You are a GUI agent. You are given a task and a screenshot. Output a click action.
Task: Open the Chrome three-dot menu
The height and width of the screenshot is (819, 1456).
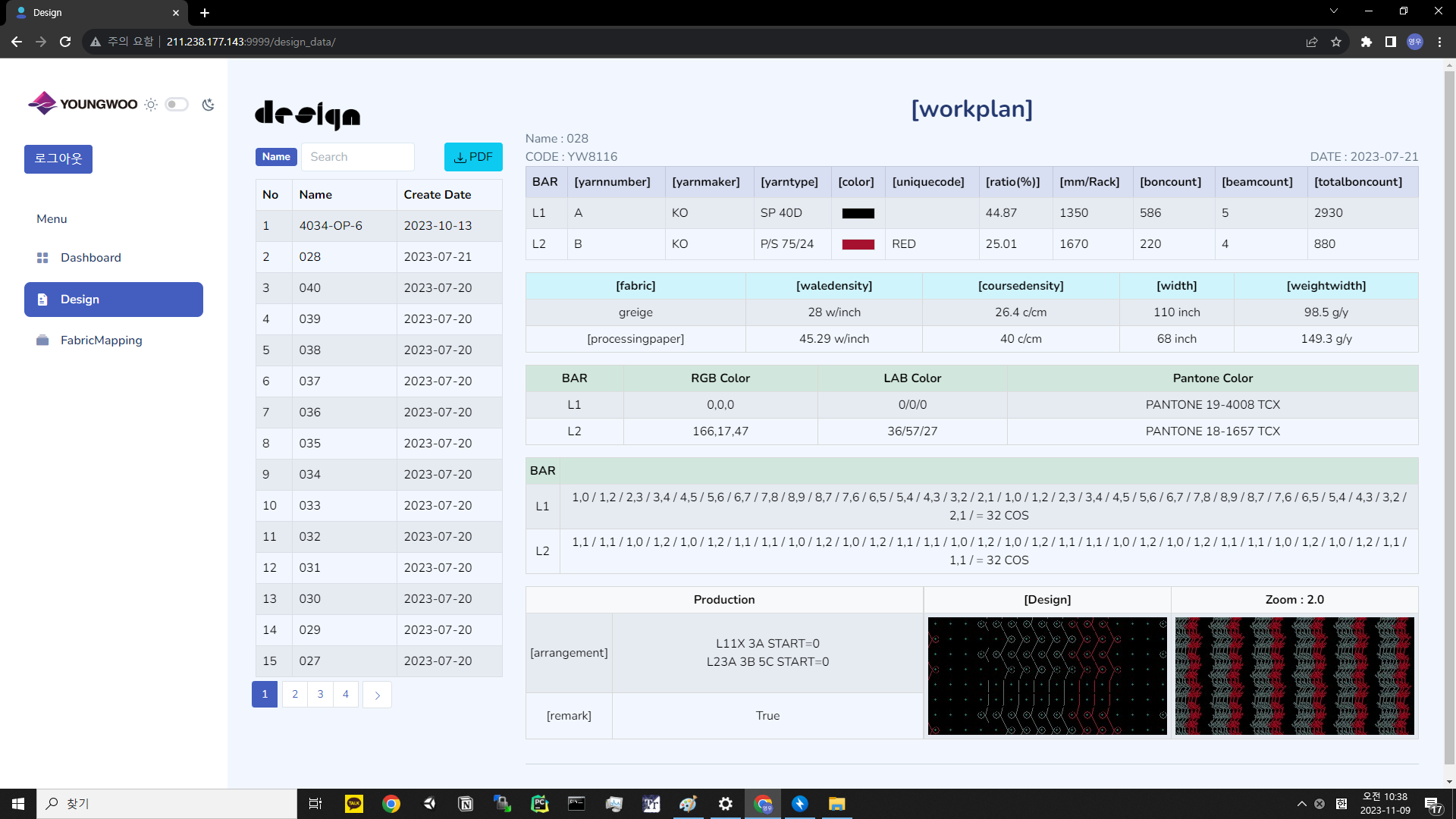click(x=1439, y=42)
